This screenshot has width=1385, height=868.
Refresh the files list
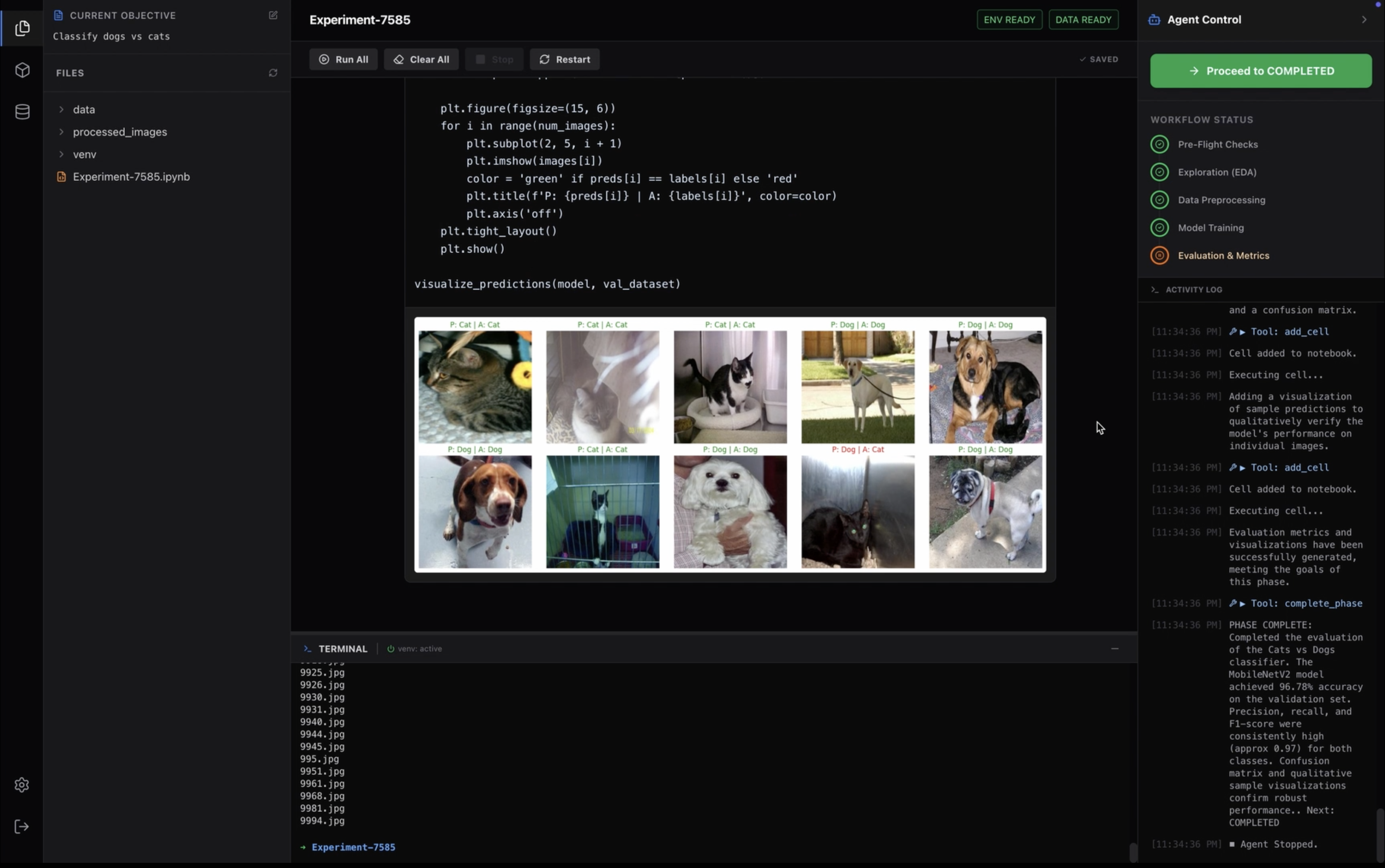(x=273, y=73)
